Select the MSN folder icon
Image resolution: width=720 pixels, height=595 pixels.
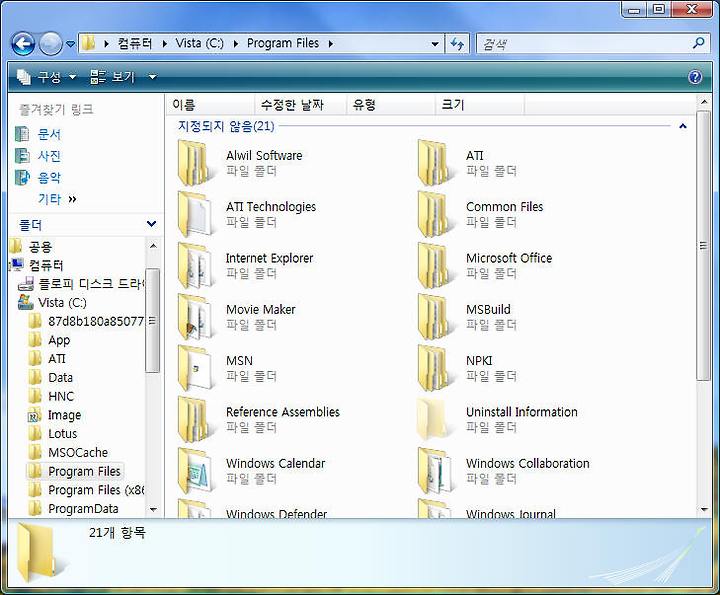coord(195,368)
